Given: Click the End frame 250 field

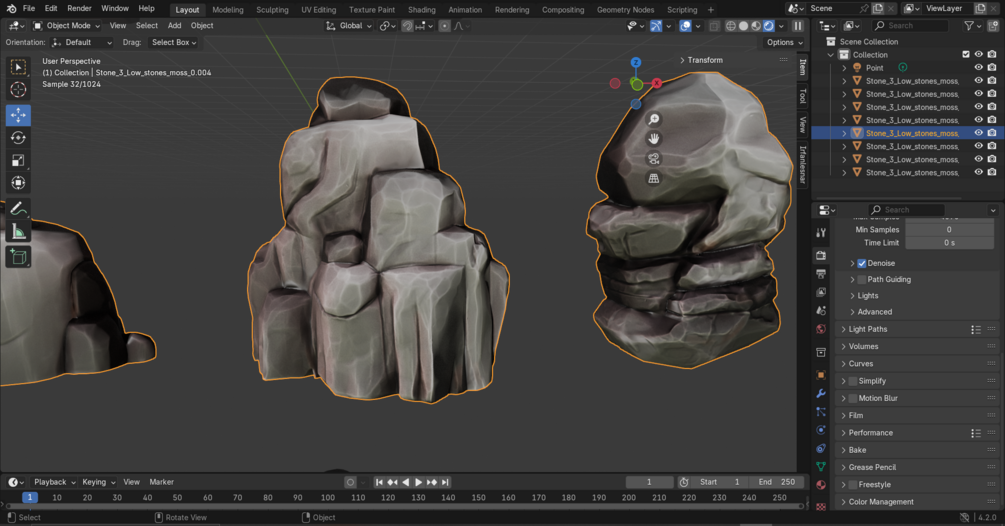Looking at the screenshot, I should (776, 482).
